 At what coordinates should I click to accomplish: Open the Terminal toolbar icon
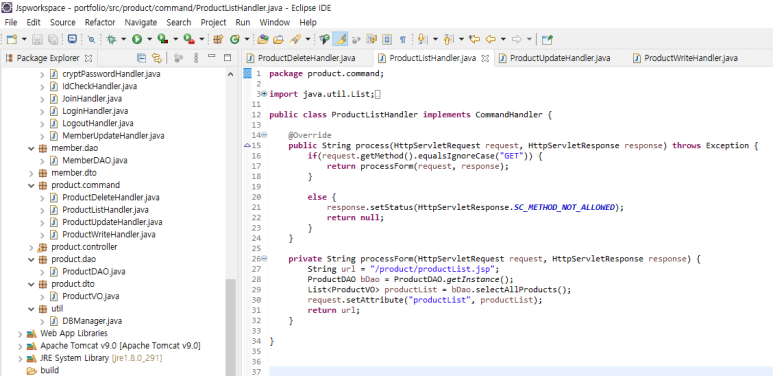pos(72,39)
